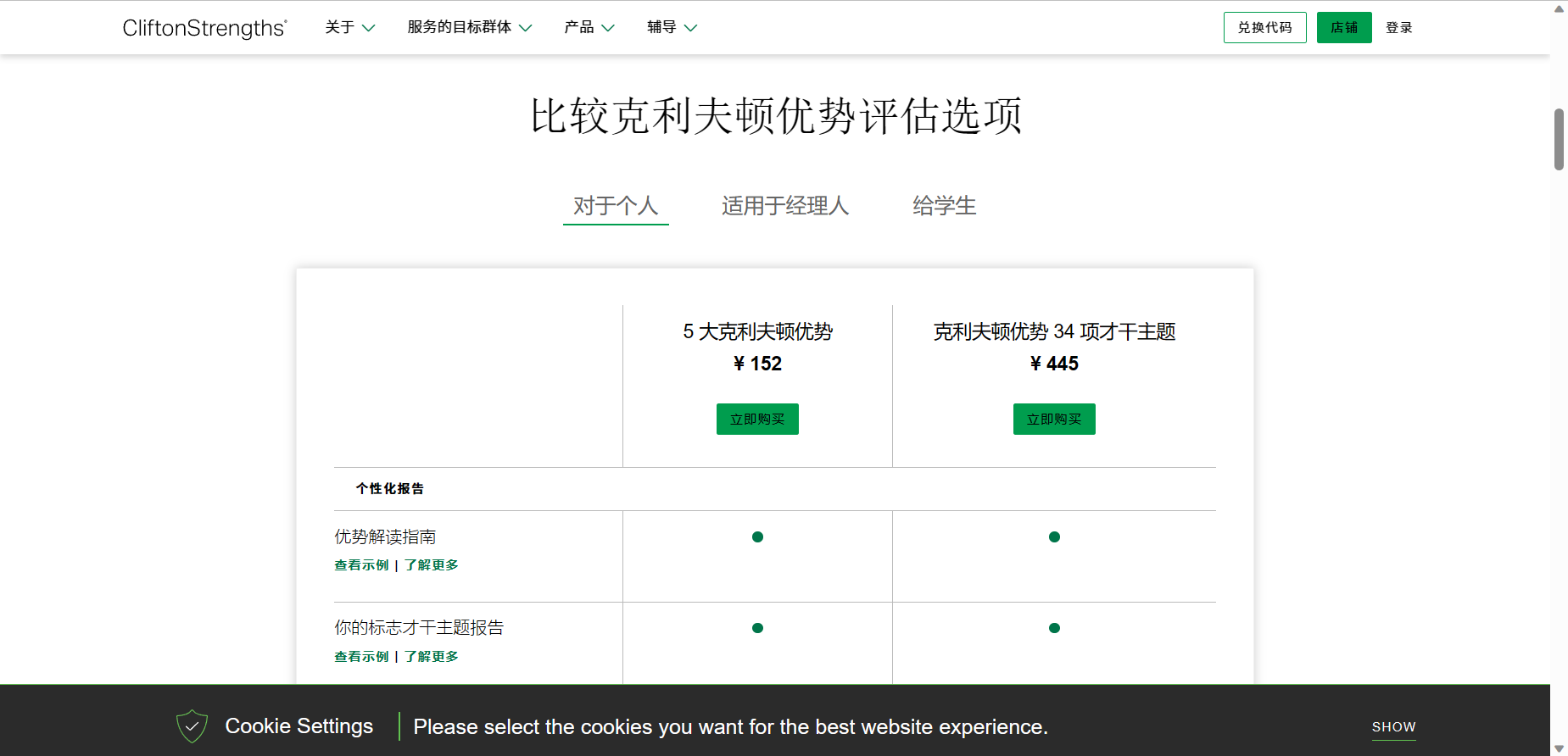Screen dimensions: 1568x756
Task: Learn more about 你的标志才干主题报告
Action: 432,657
